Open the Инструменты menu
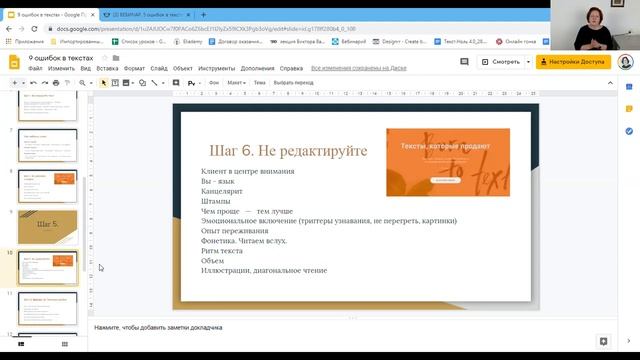Image resolution: width=640 pixels, height=360 pixels. tap(217, 69)
